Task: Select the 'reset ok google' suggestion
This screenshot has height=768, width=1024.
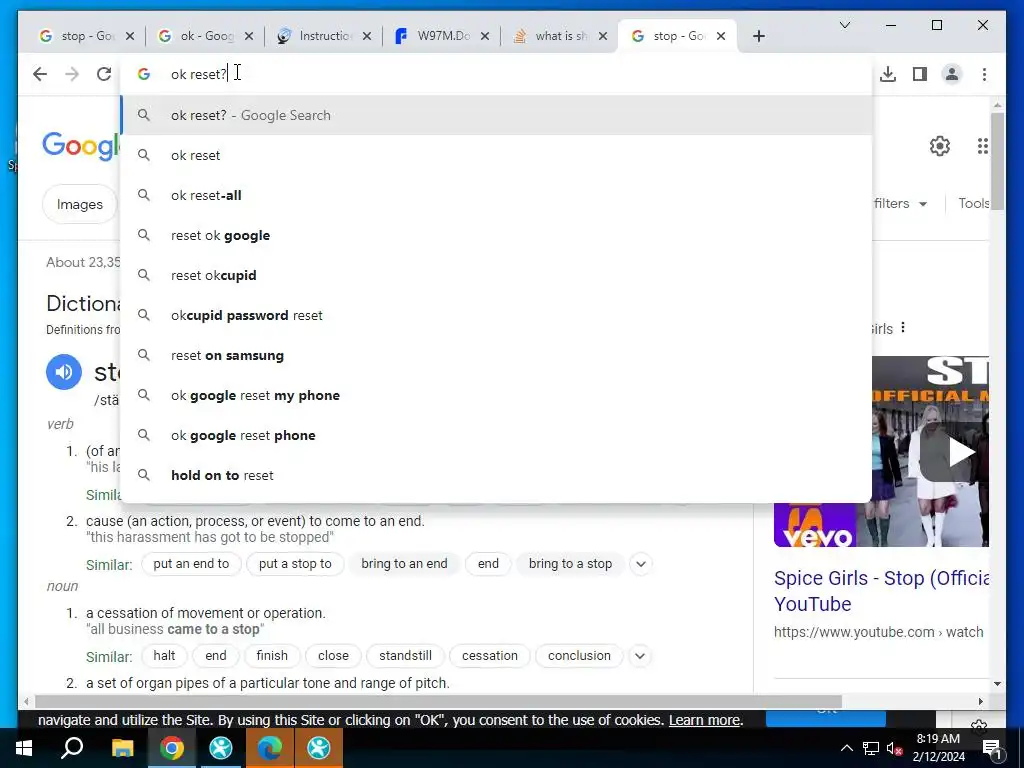Action: 496,235
